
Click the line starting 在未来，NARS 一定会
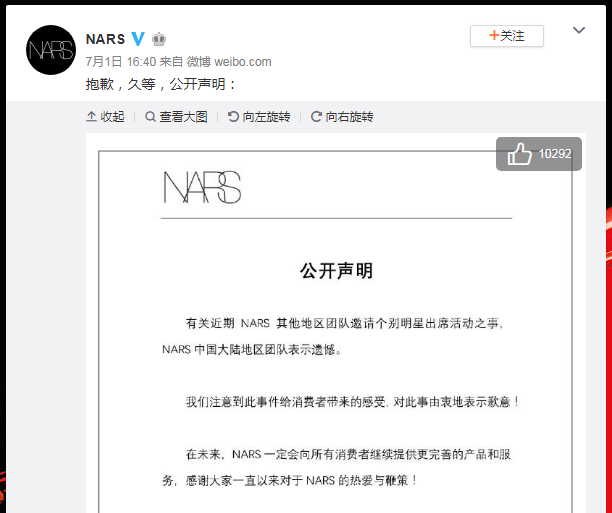[x=348, y=454]
